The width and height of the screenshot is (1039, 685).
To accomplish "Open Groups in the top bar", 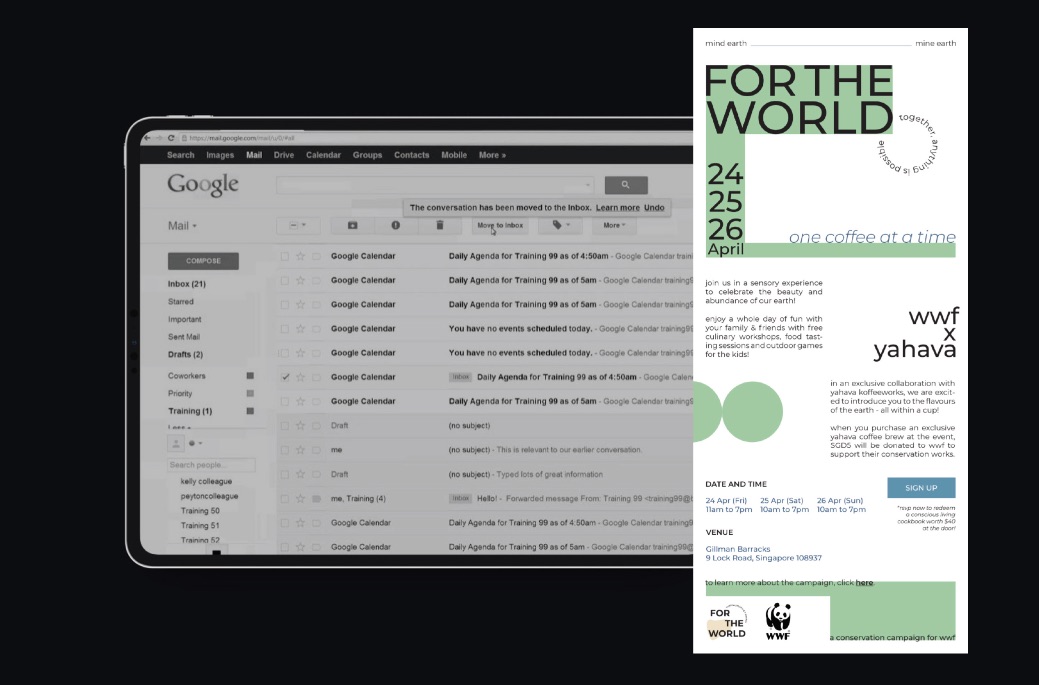I will tap(367, 155).
